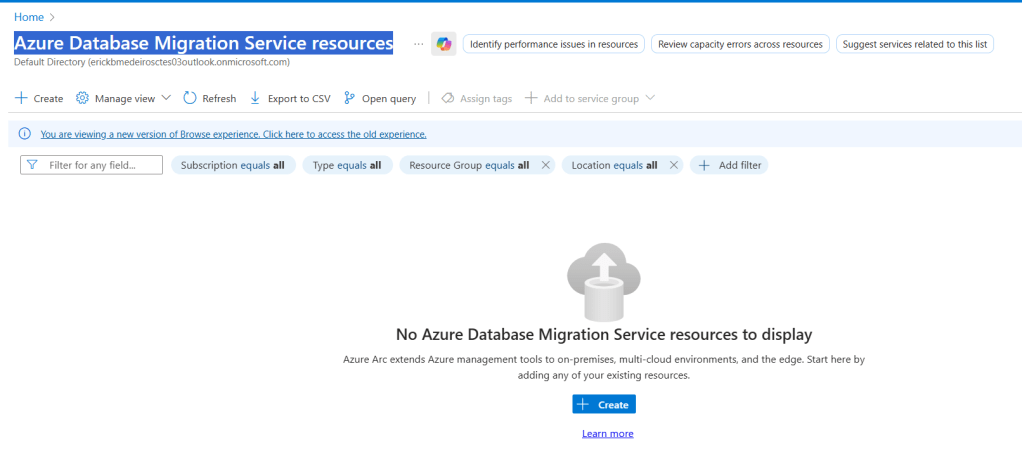Navigate to Home breadcrumb
Viewport: 1022px width, 475px height.
coord(28,17)
